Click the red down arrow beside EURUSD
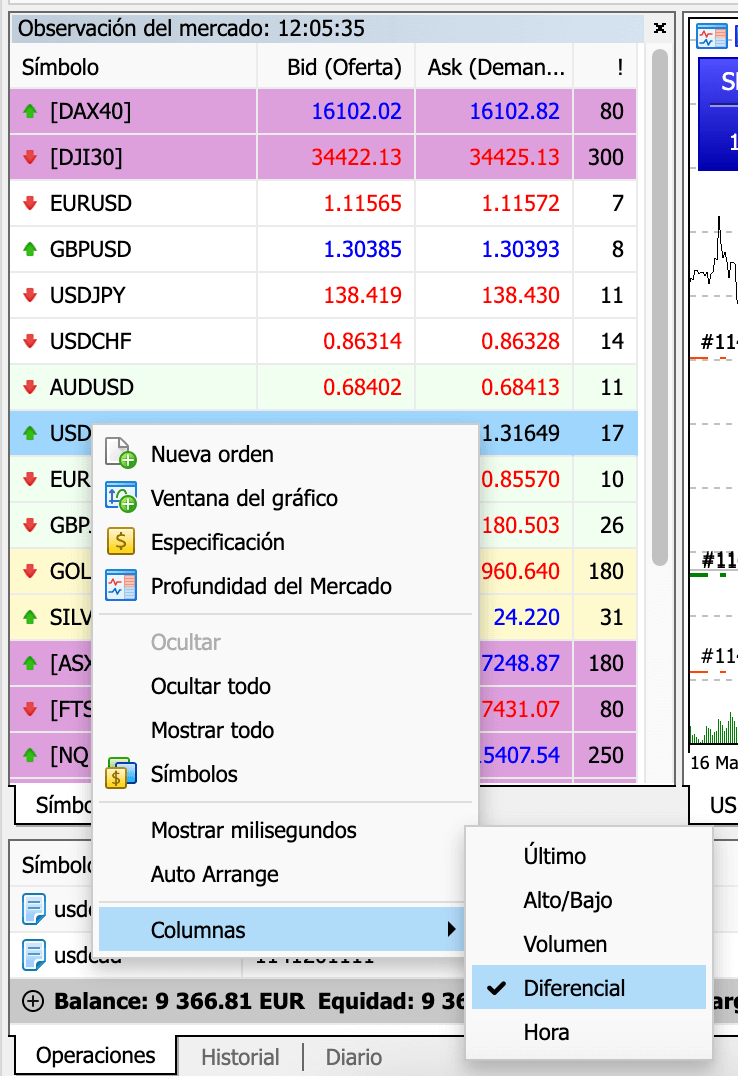Viewport: 738px width, 1076px height. point(30,203)
